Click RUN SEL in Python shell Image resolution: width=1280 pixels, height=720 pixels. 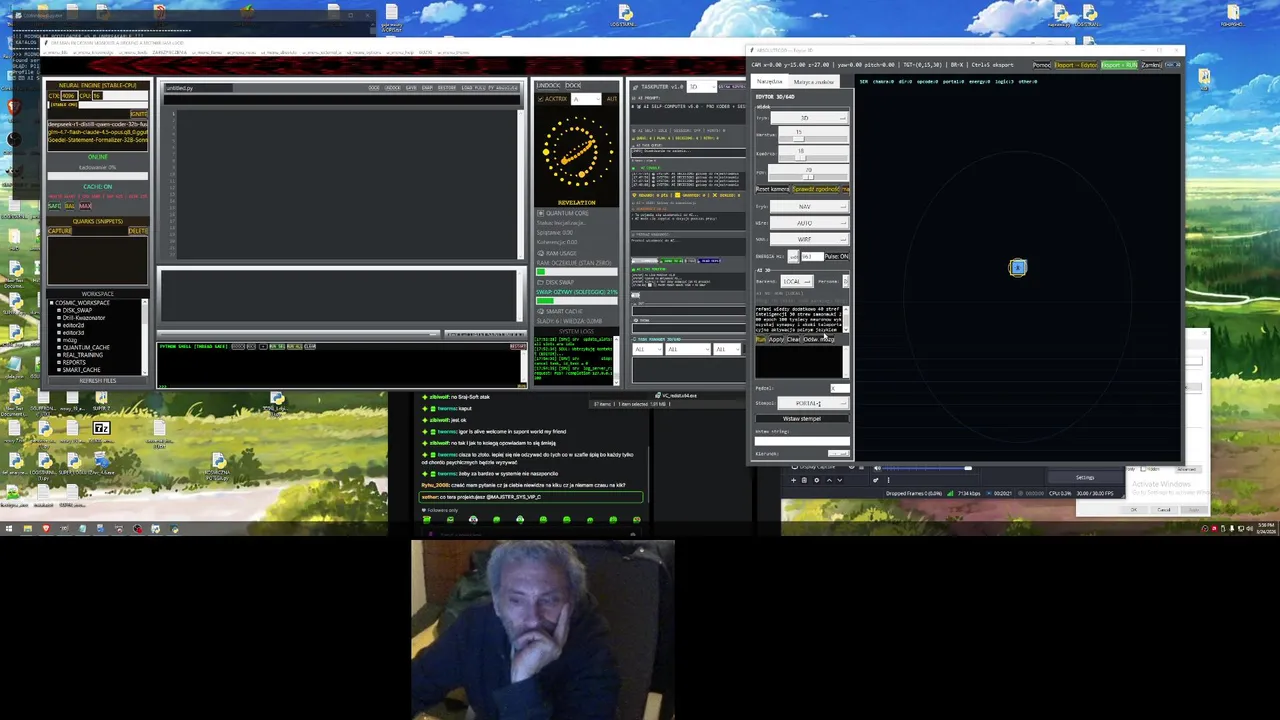[x=277, y=346]
